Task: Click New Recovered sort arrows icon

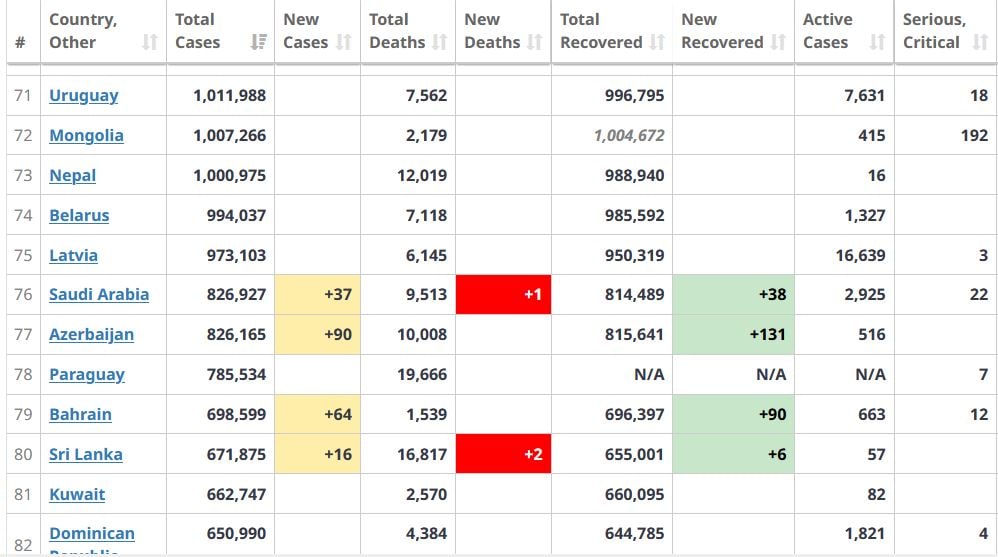Action: (778, 42)
